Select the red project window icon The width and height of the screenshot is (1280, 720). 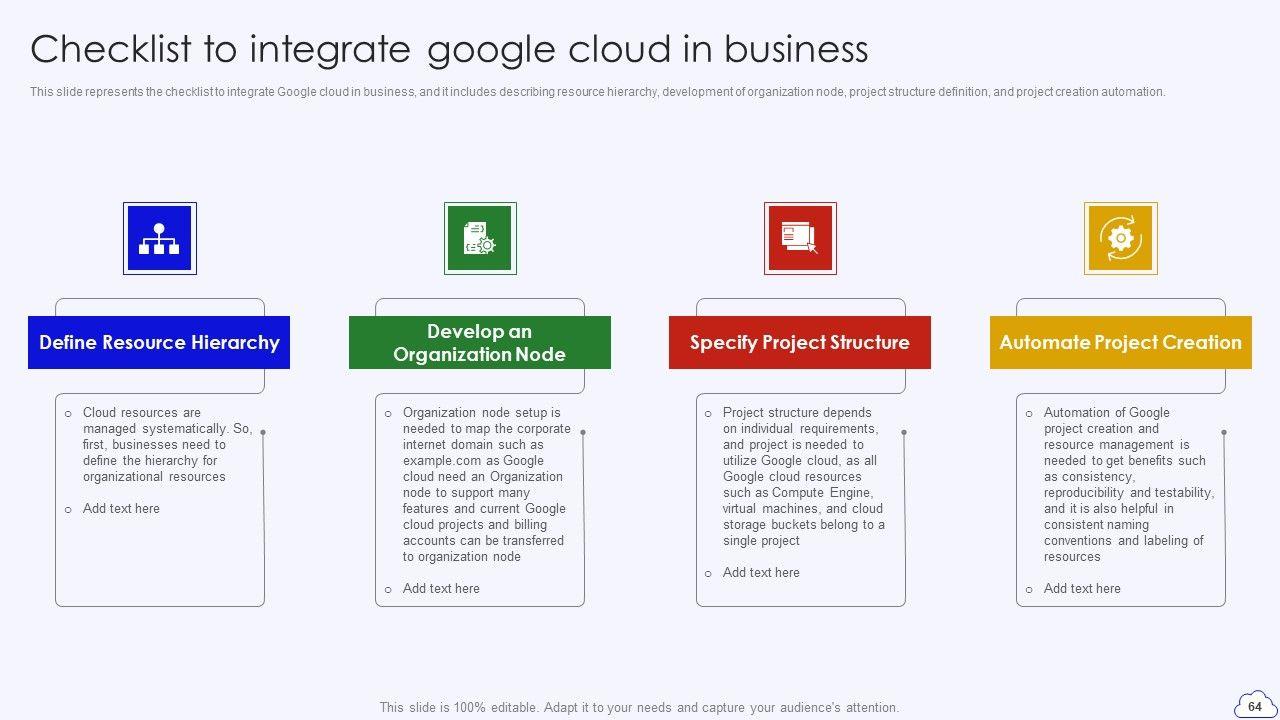800,238
